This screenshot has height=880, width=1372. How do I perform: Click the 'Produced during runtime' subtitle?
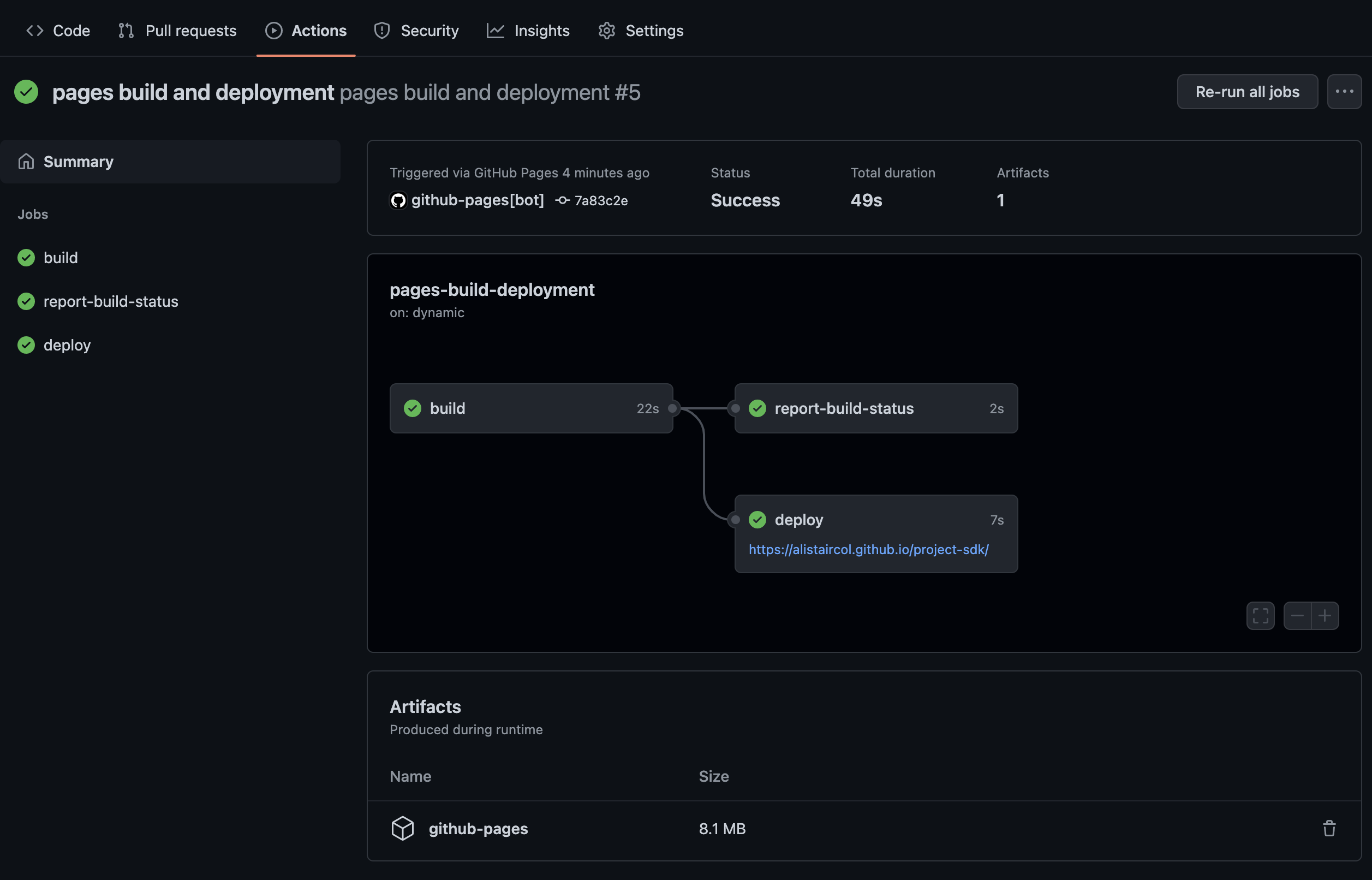click(466, 730)
